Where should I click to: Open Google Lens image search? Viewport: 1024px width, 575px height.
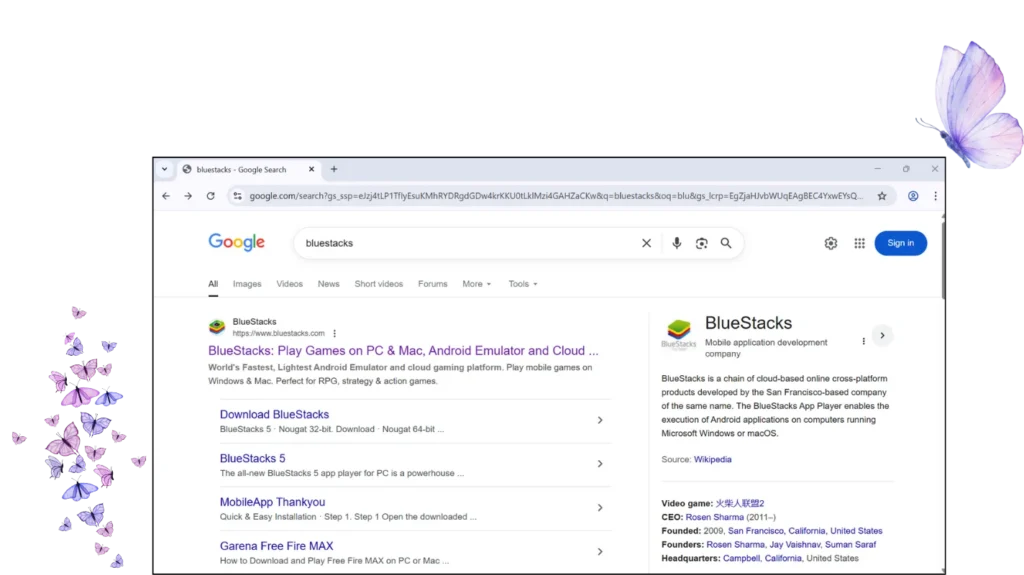701,243
